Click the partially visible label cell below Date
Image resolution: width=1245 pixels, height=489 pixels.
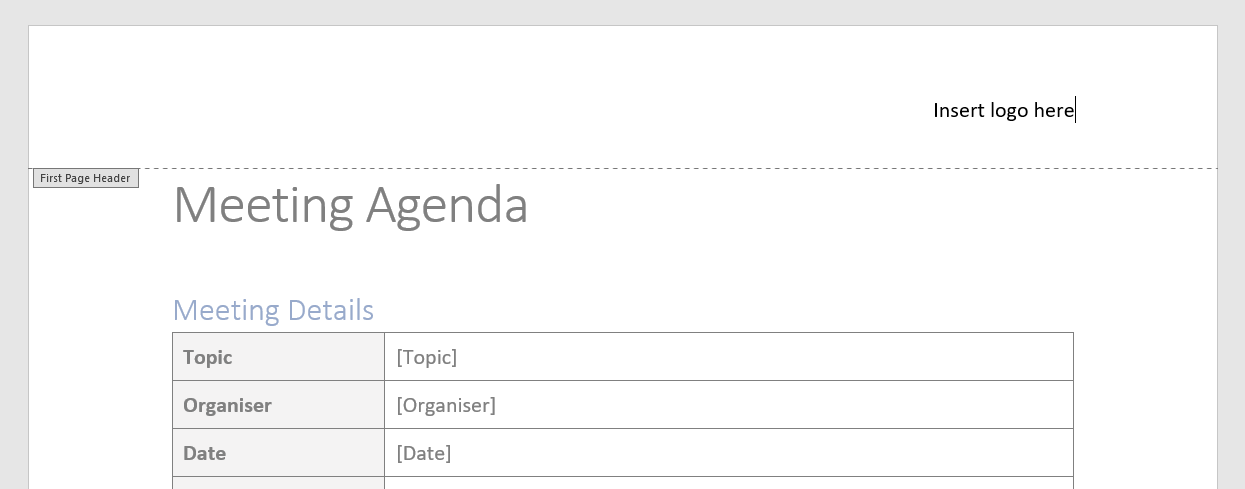point(278,483)
